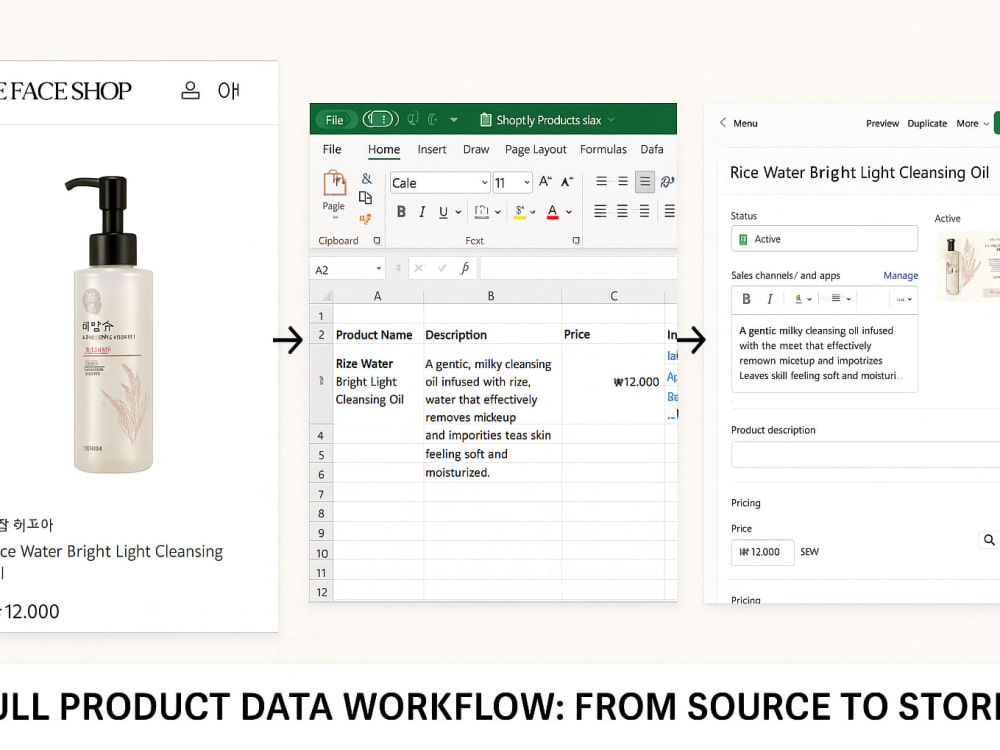Switch to the Page Layout tab in Excel
Image resolution: width=1000 pixels, height=750 pixels.
click(536, 149)
